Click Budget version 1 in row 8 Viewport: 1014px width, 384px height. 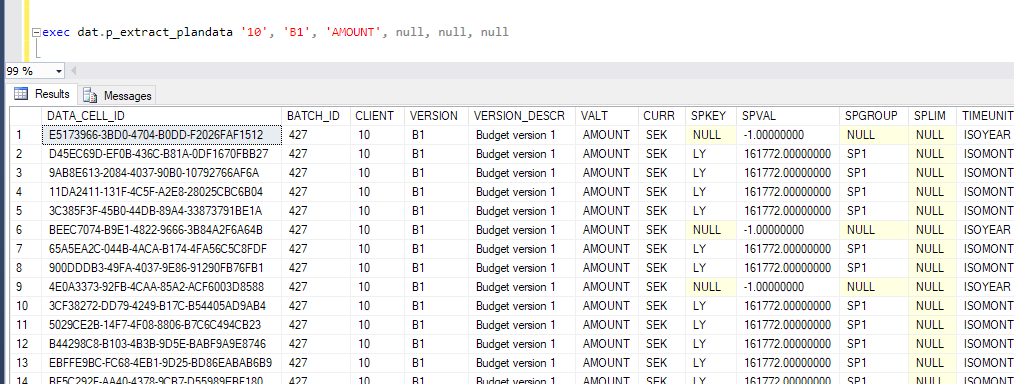click(x=522, y=268)
